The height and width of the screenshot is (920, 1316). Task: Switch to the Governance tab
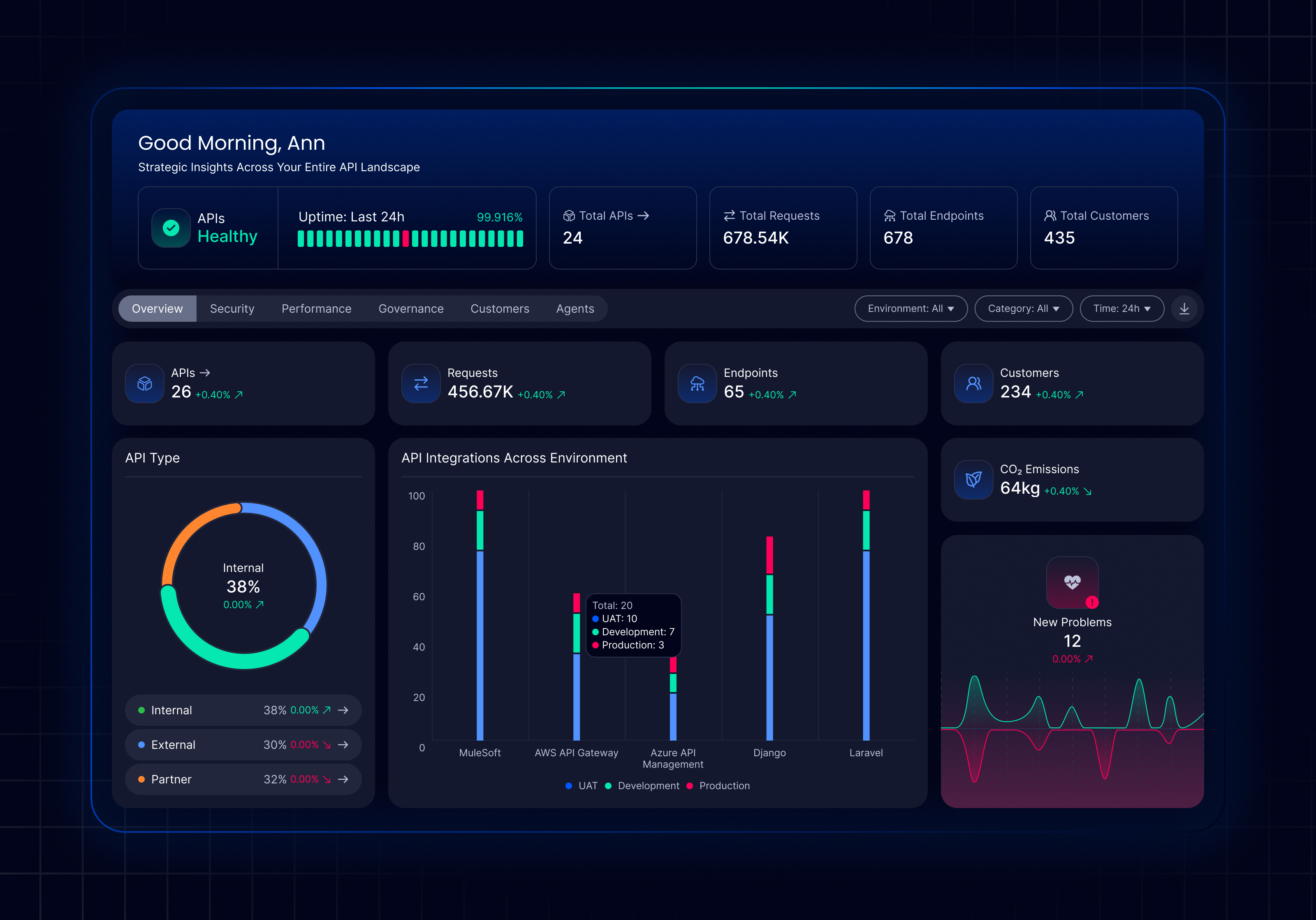click(x=411, y=309)
